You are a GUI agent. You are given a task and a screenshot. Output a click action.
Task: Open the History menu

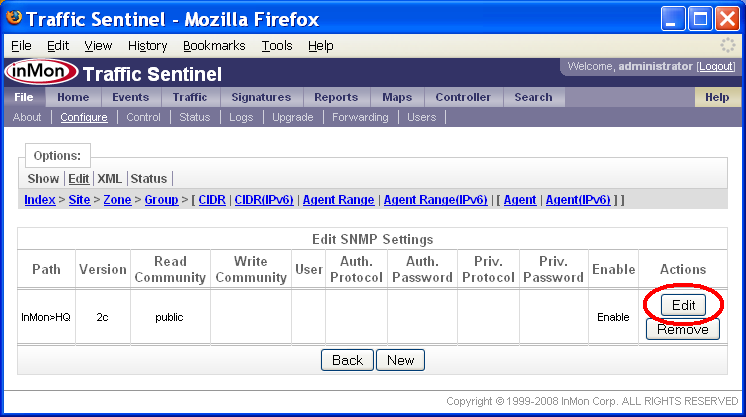click(148, 46)
